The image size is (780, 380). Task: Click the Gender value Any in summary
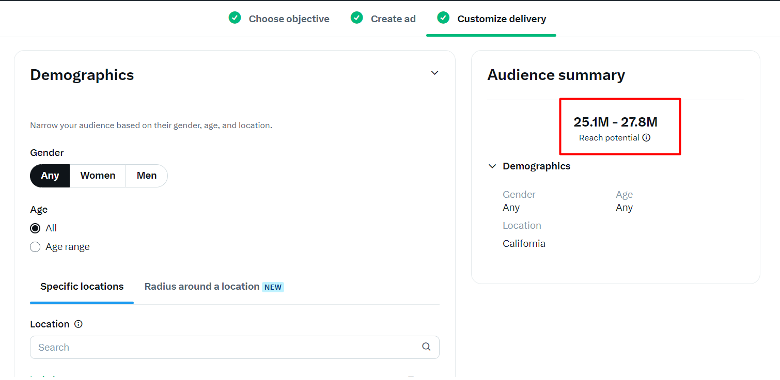point(511,208)
